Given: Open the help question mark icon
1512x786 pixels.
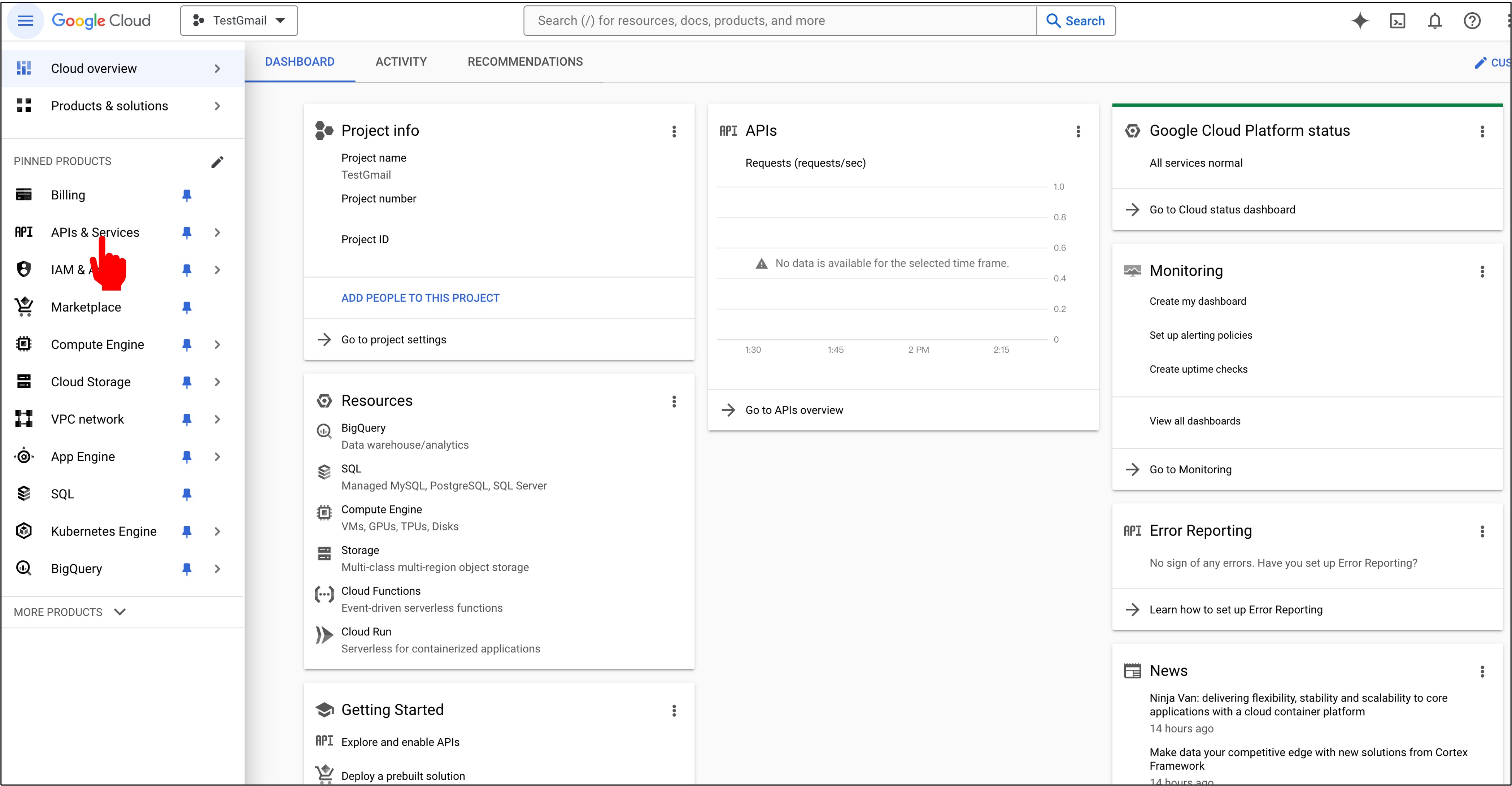Looking at the screenshot, I should 1472,21.
